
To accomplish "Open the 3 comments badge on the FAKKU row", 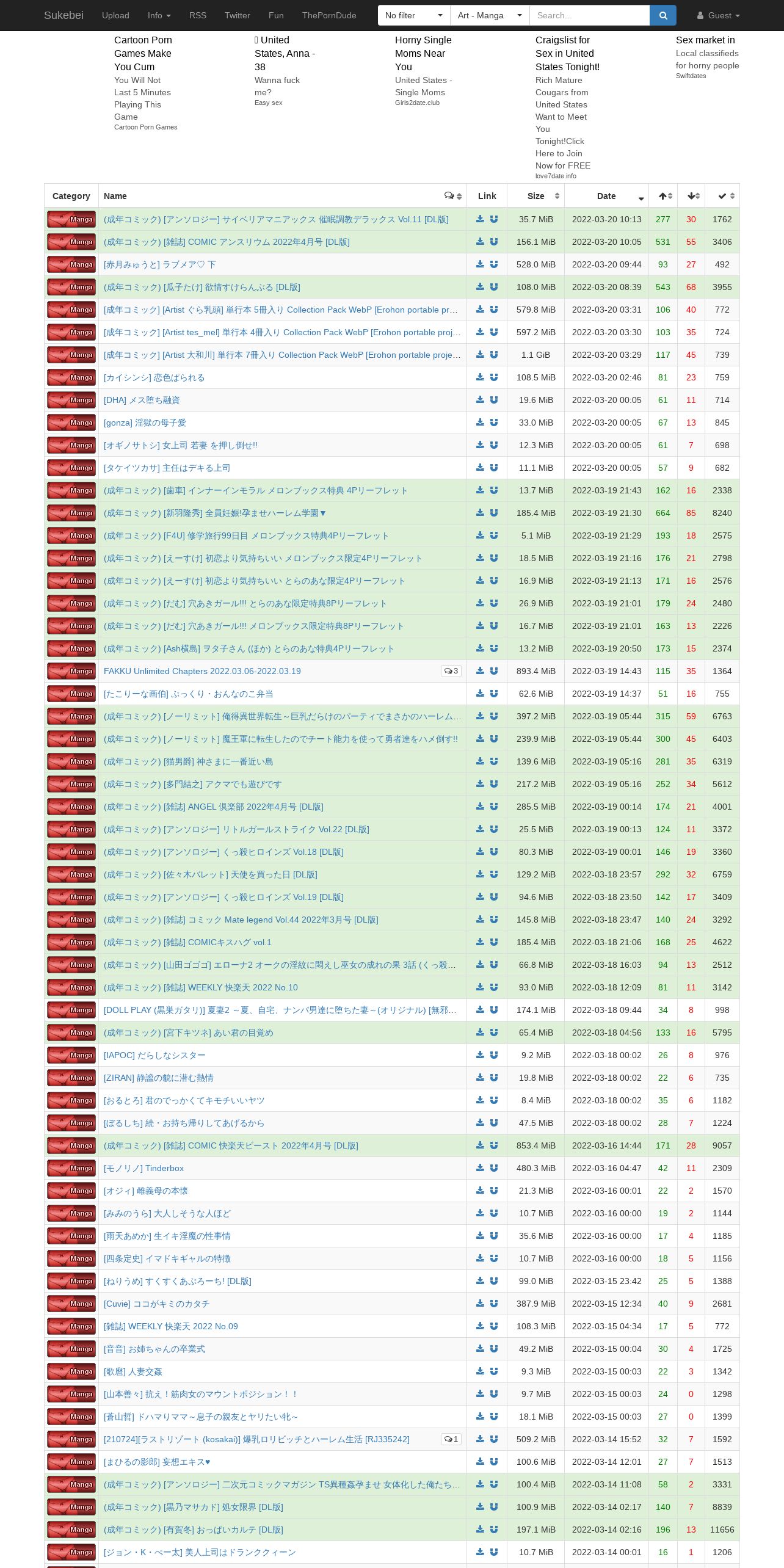I will tap(451, 671).
